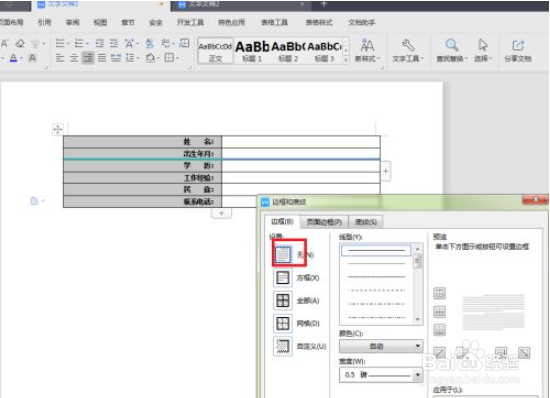This screenshot has height=398, width=550.
Task: Expand the styles gallery arrow
Action: pyautogui.click(x=346, y=60)
